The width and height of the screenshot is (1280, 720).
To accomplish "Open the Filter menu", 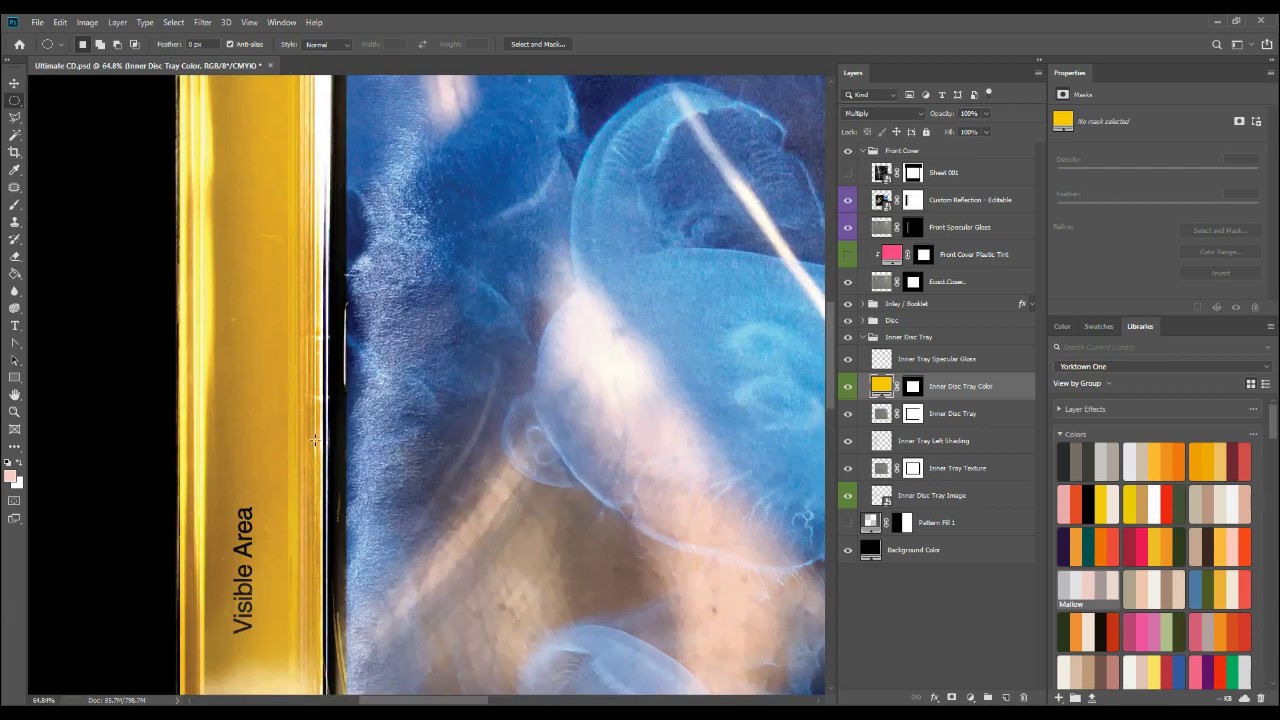I will pyautogui.click(x=202, y=22).
